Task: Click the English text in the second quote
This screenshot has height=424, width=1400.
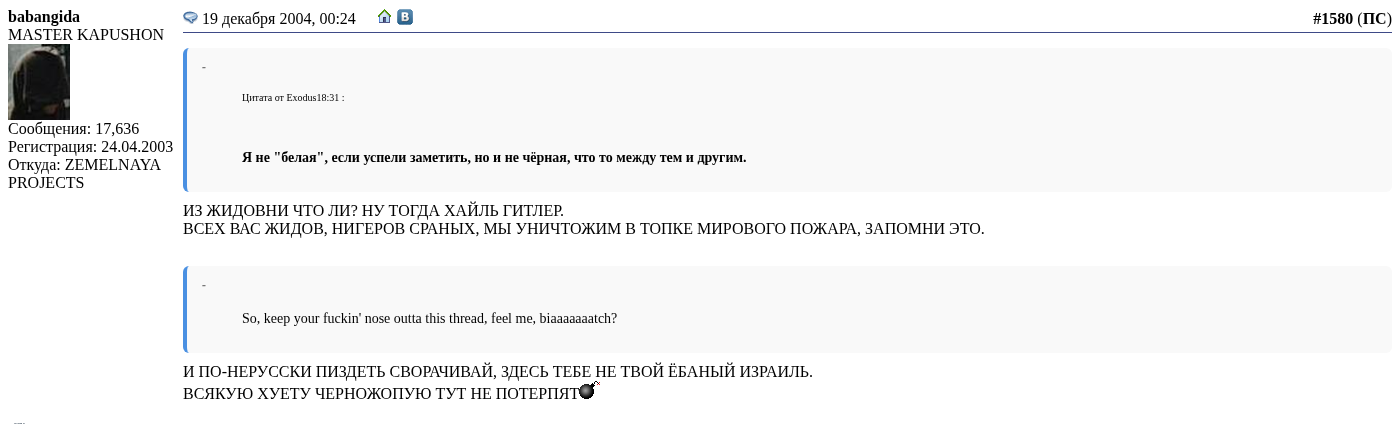Action: 429,319
